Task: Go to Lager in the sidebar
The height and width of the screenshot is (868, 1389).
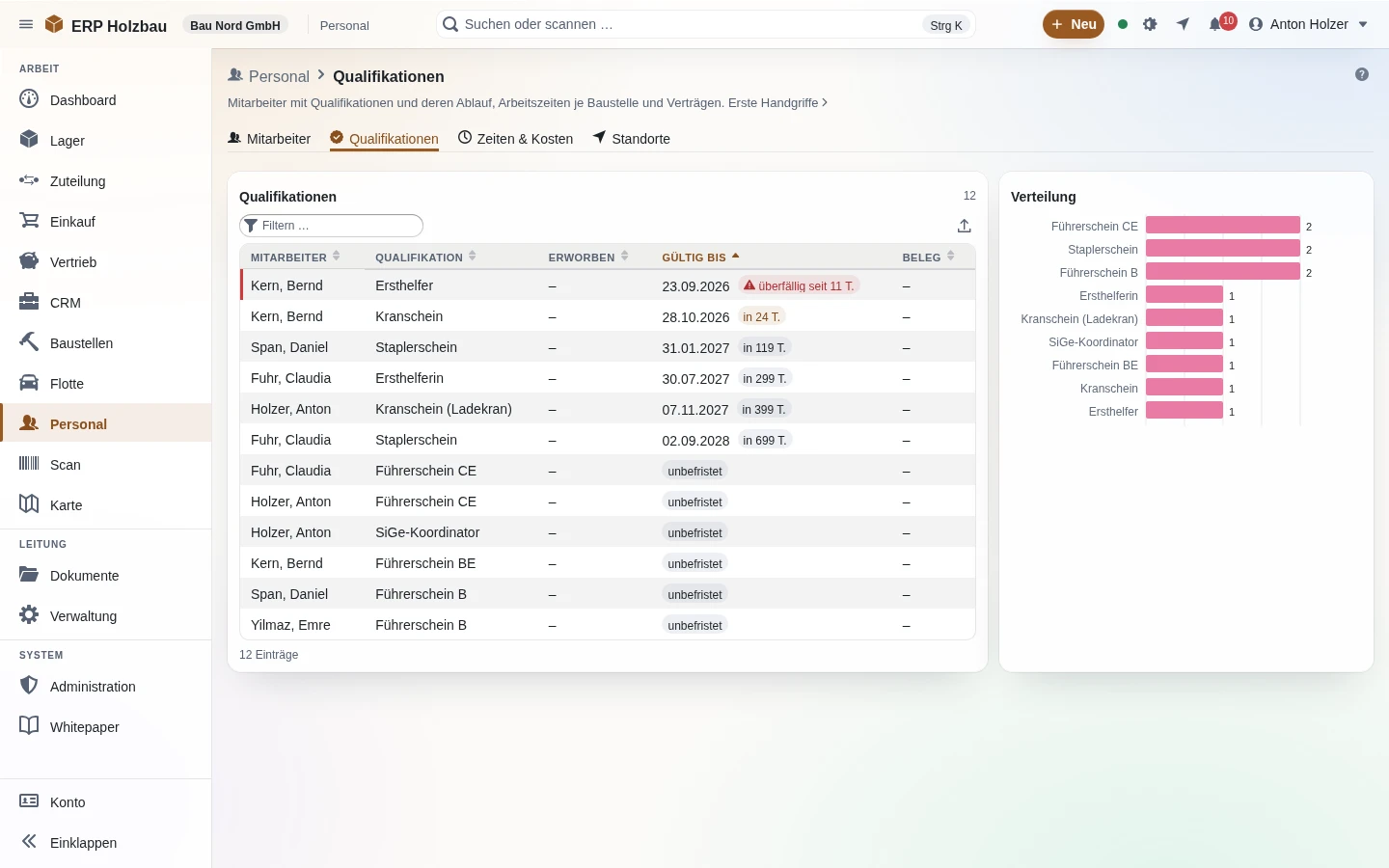Action: pos(106,140)
